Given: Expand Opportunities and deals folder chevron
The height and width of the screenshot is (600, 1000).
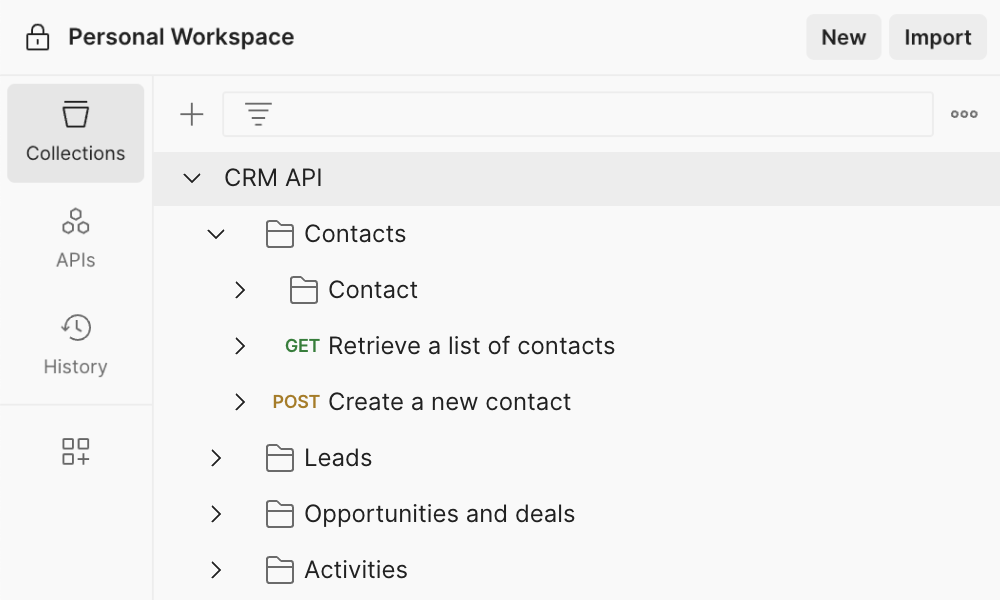Looking at the screenshot, I should 216,514.
